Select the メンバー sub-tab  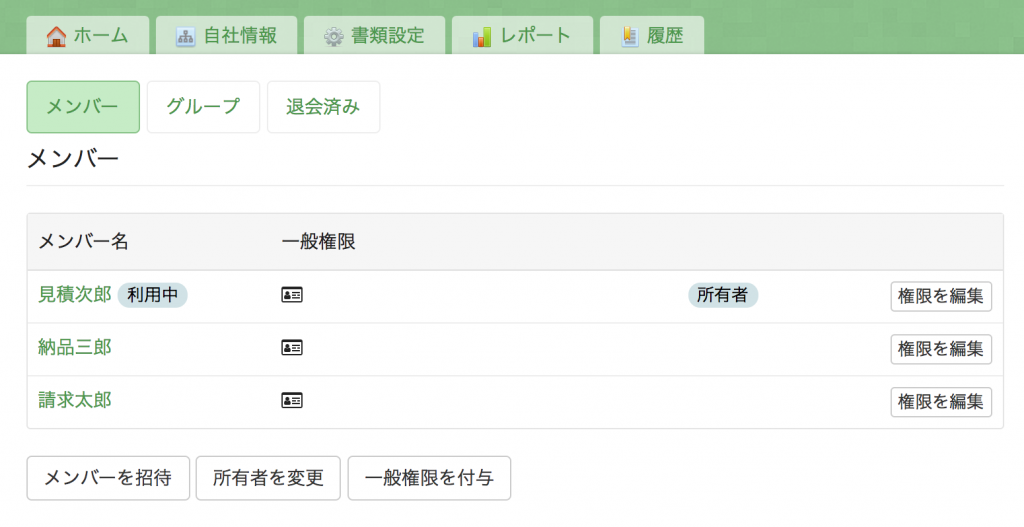[x=83, y=107]
